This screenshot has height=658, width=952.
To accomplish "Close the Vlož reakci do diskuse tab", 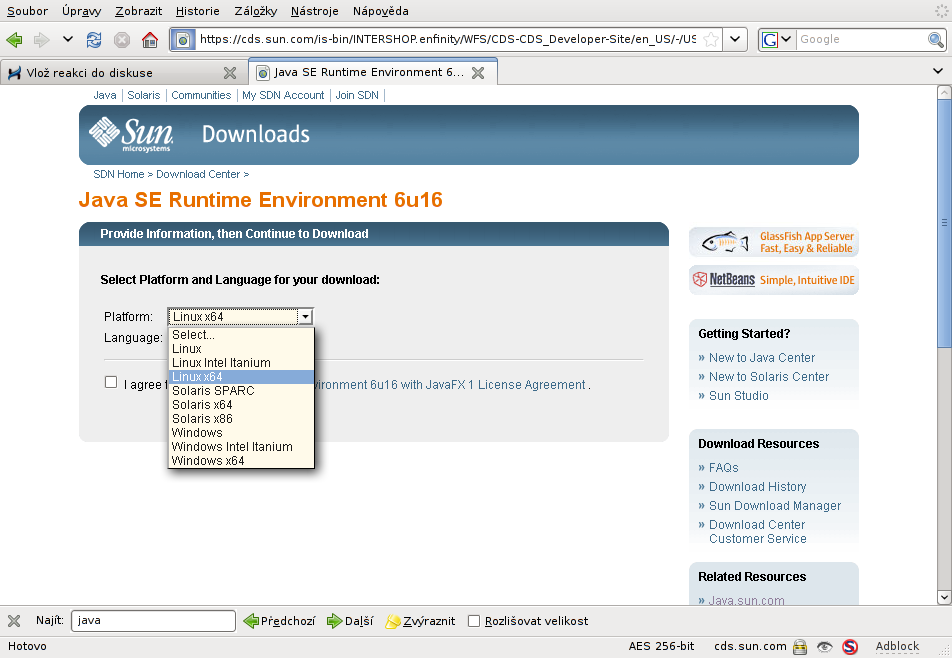I will tap(230, 73).
